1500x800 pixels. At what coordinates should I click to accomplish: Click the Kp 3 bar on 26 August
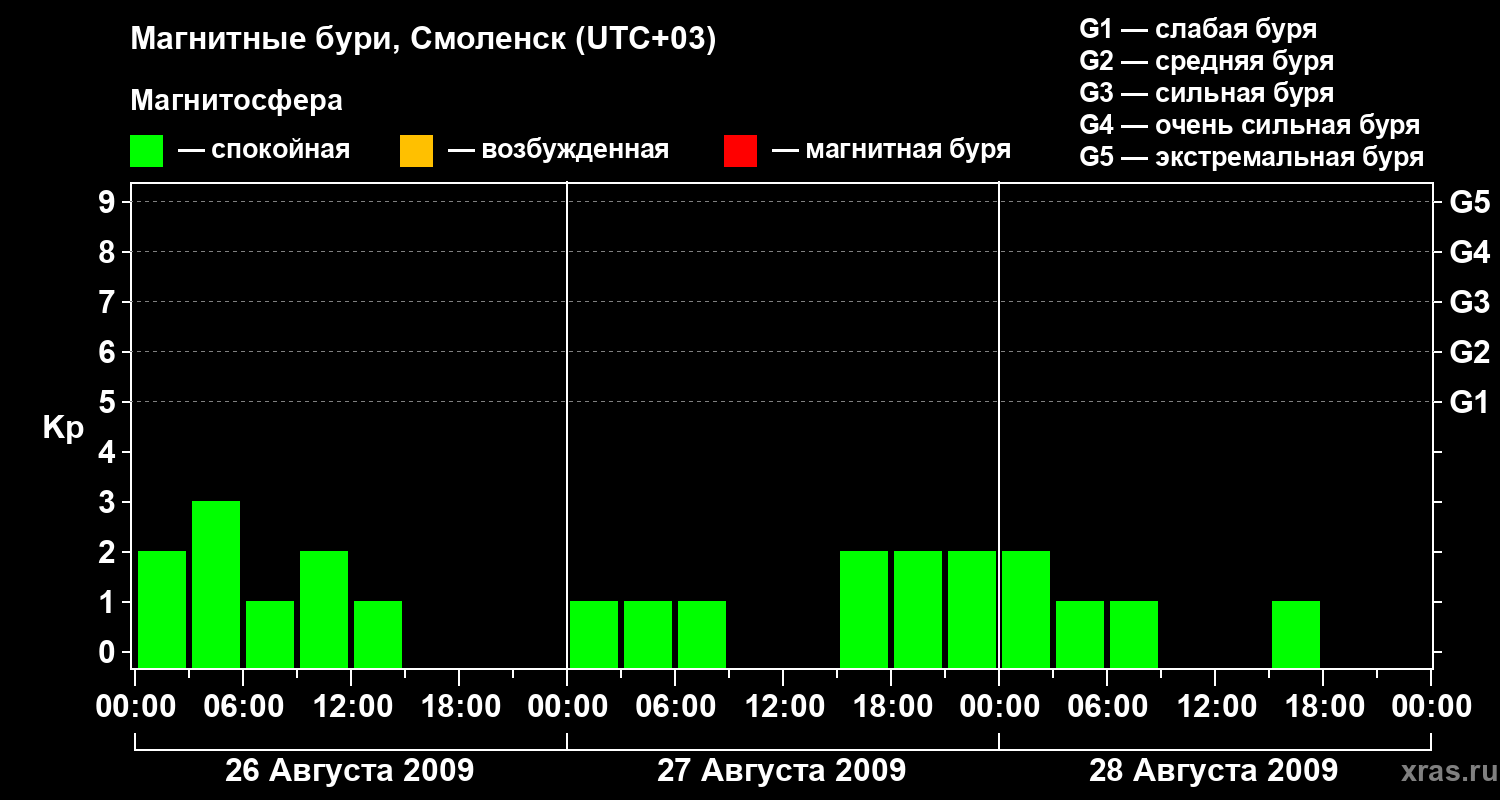216,584
